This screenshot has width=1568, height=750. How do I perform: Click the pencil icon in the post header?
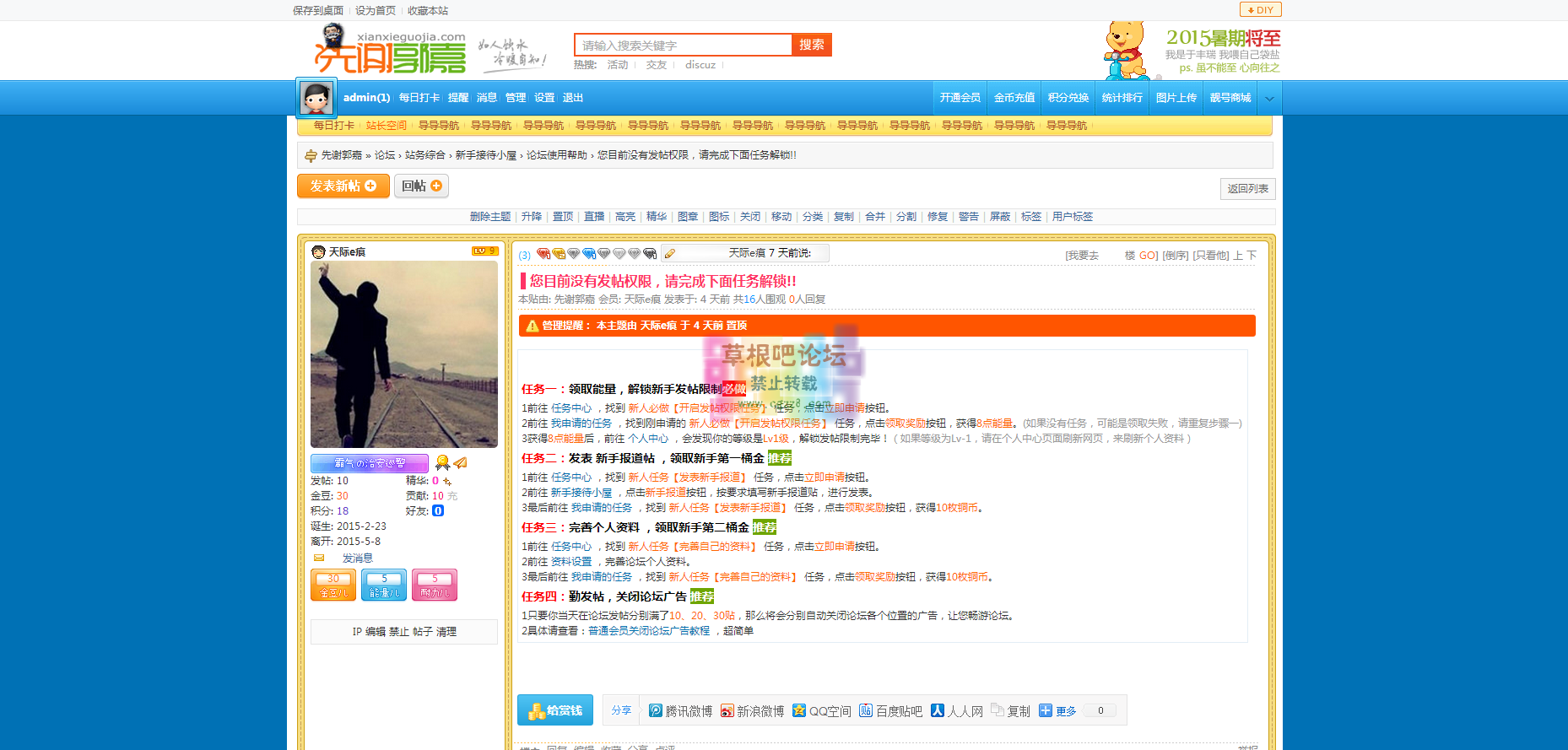pos(670,254)
